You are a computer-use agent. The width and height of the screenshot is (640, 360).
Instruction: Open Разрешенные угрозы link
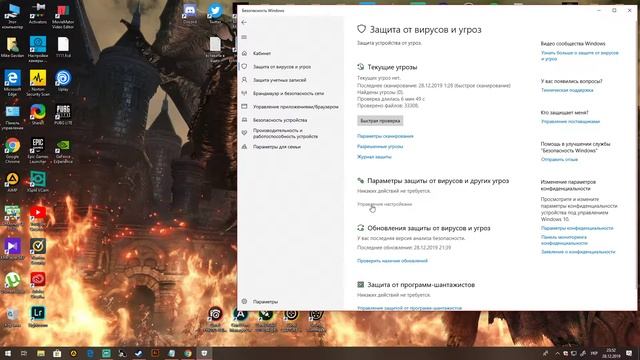[380, 146]
